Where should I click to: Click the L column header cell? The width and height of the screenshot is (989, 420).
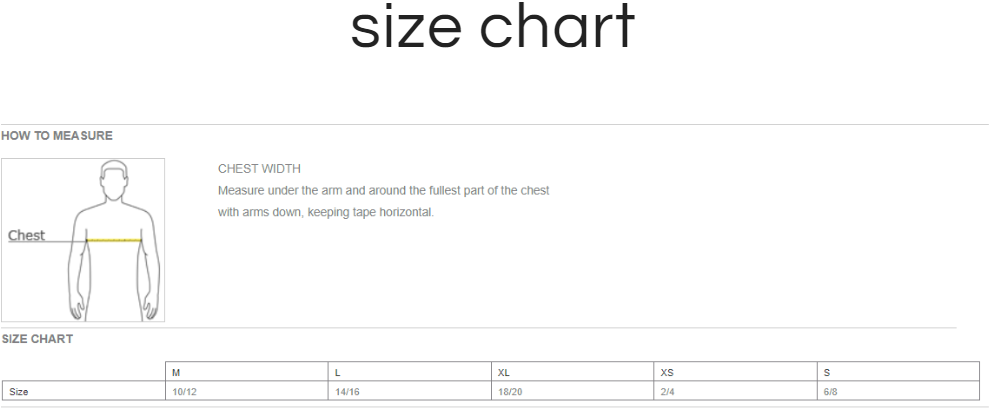[410, 372]
